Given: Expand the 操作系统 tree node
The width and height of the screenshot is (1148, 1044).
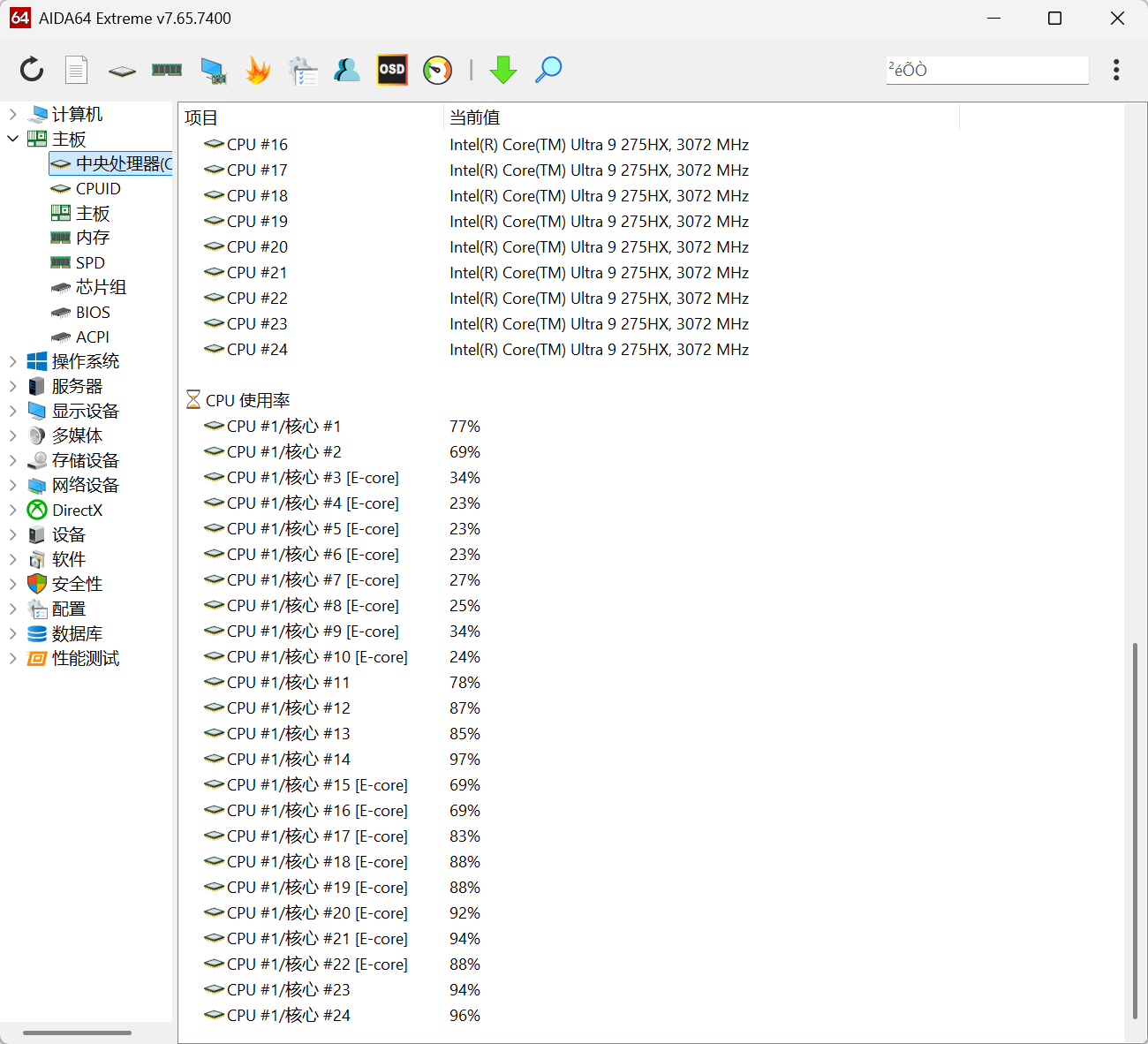Looking at the screenshot, I should 12,361.
